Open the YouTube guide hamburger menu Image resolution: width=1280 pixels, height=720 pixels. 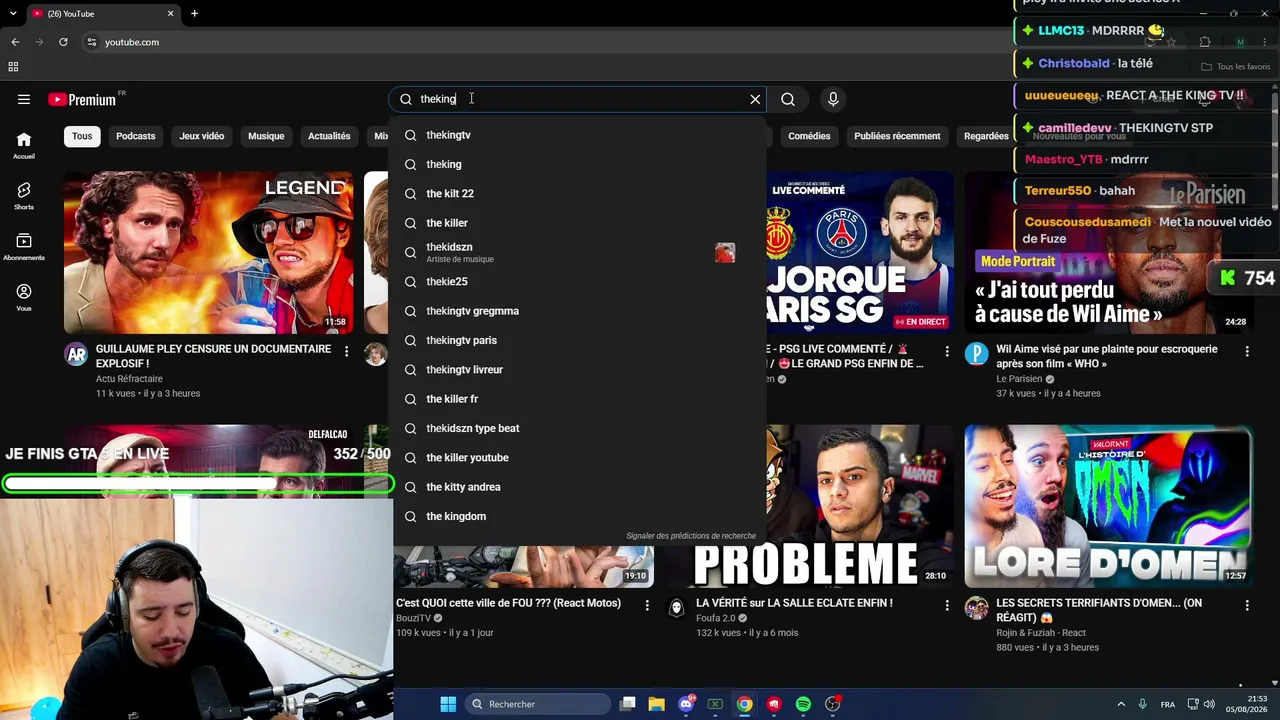click(24, 99)
